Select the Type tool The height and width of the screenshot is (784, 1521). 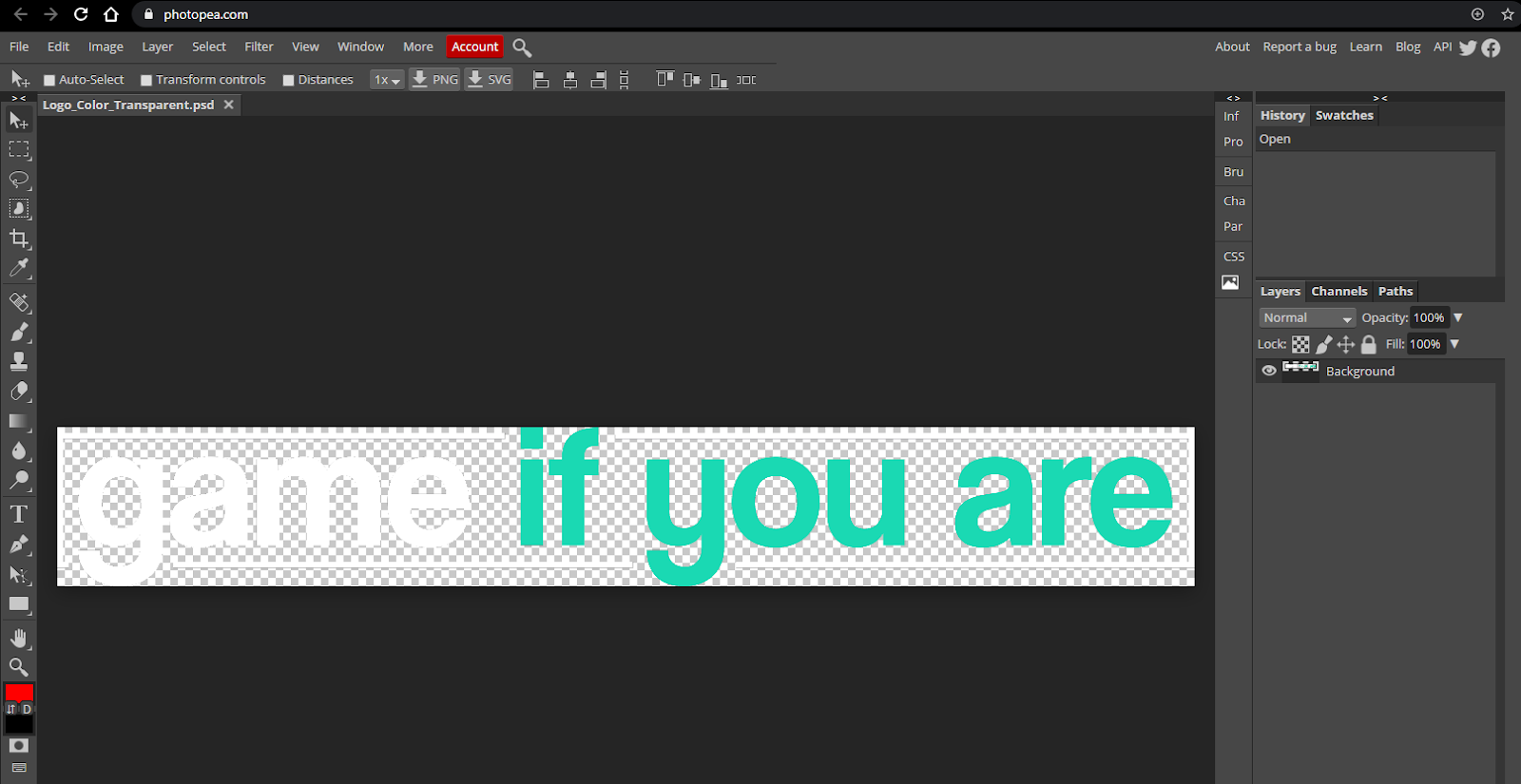pos(19,514)
